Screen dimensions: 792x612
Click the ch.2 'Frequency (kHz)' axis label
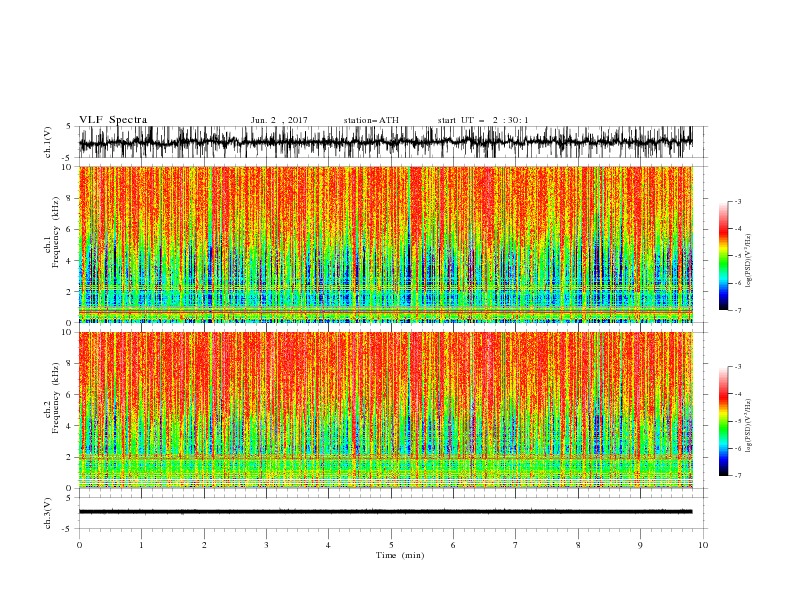[x=53, y=398]
